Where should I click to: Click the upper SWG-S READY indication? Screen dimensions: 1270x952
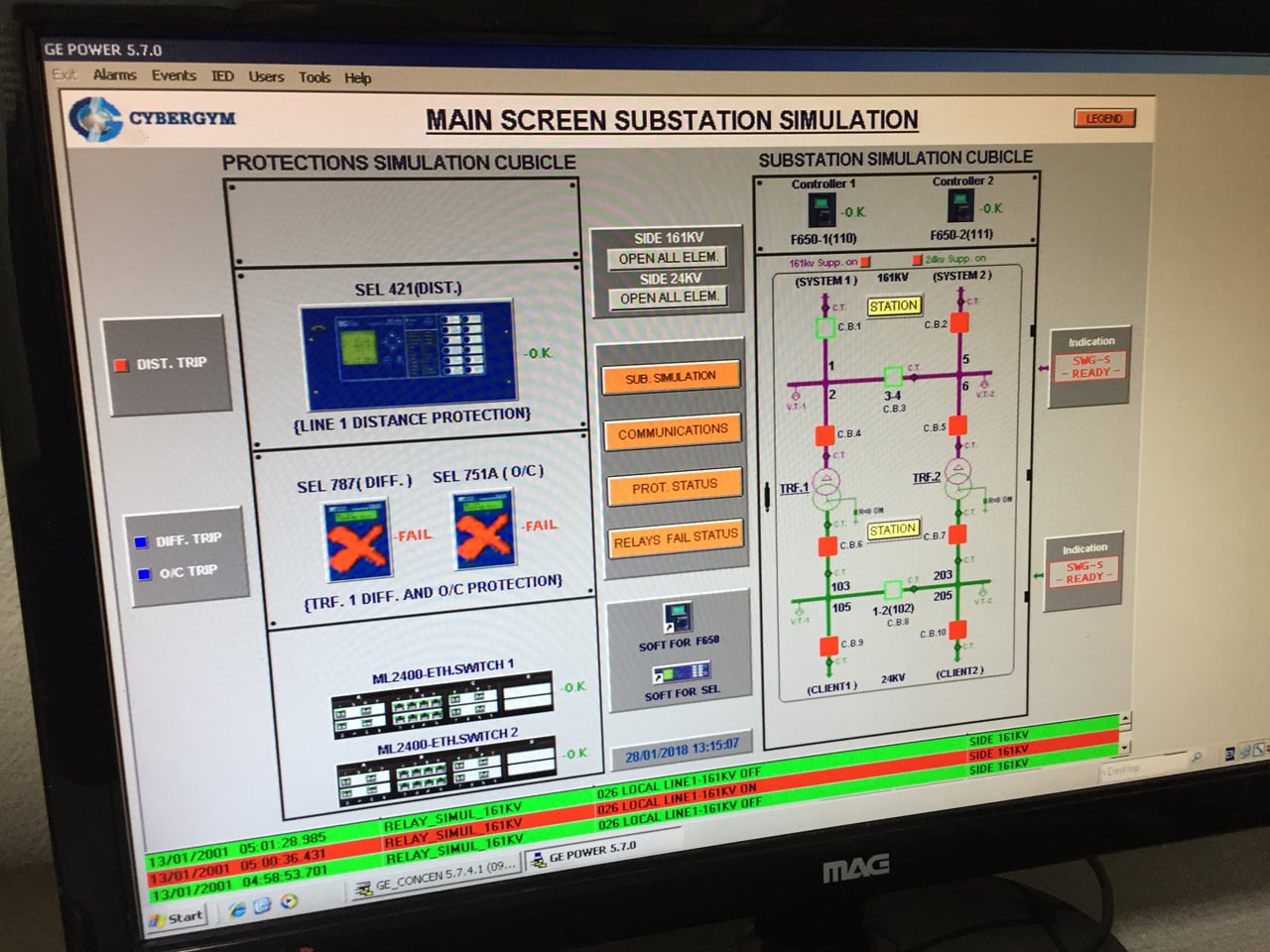(1091, 367)
